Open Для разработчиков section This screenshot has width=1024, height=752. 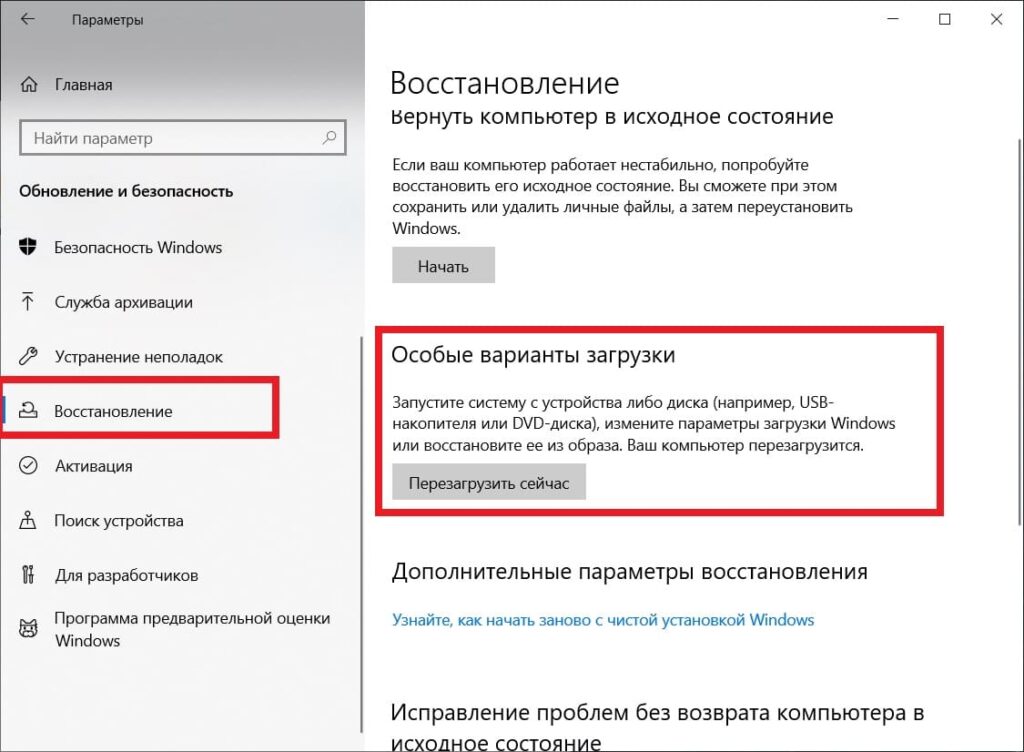point(126,575)
